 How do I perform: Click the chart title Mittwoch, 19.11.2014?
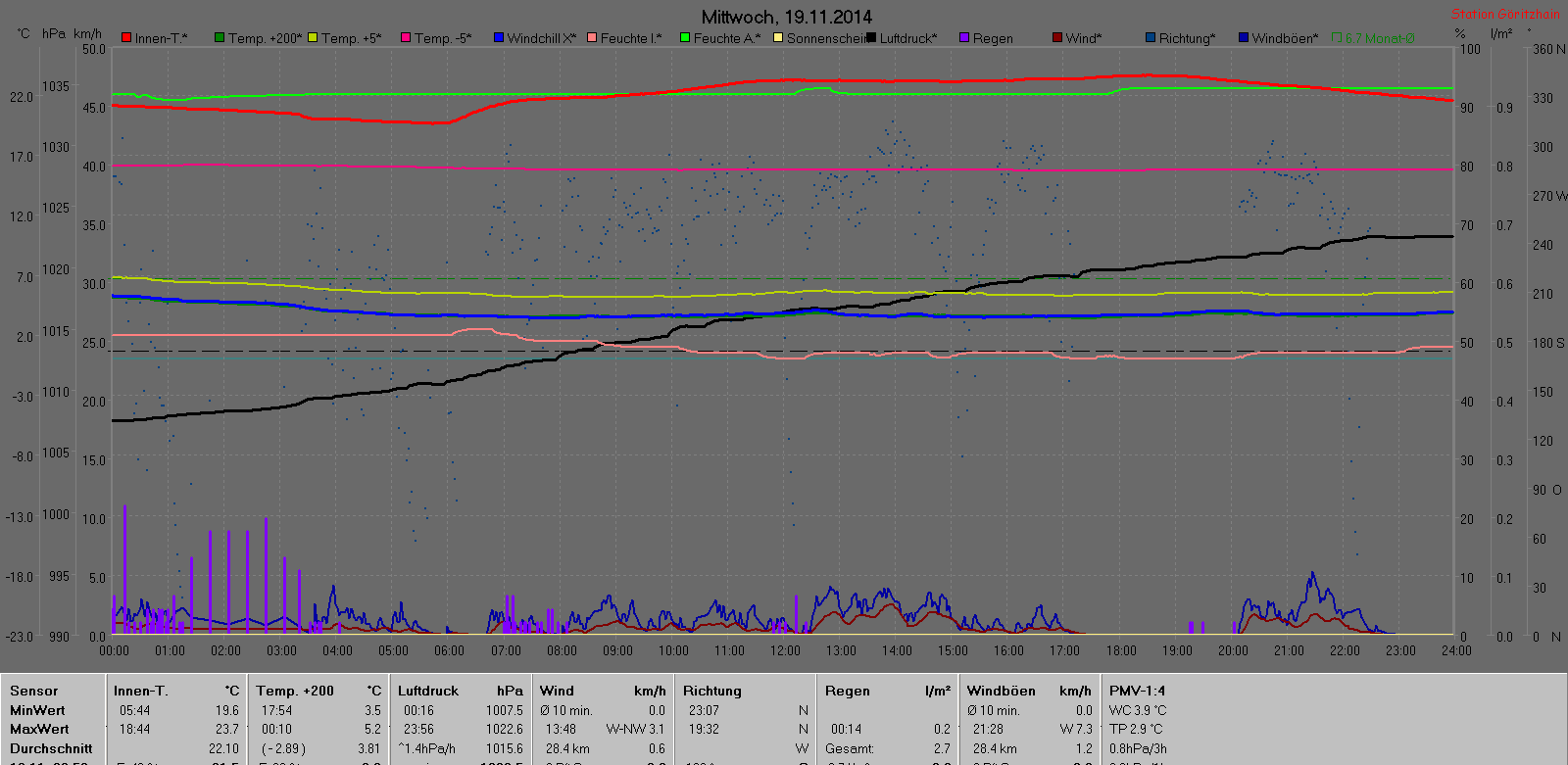pos(786,17)
